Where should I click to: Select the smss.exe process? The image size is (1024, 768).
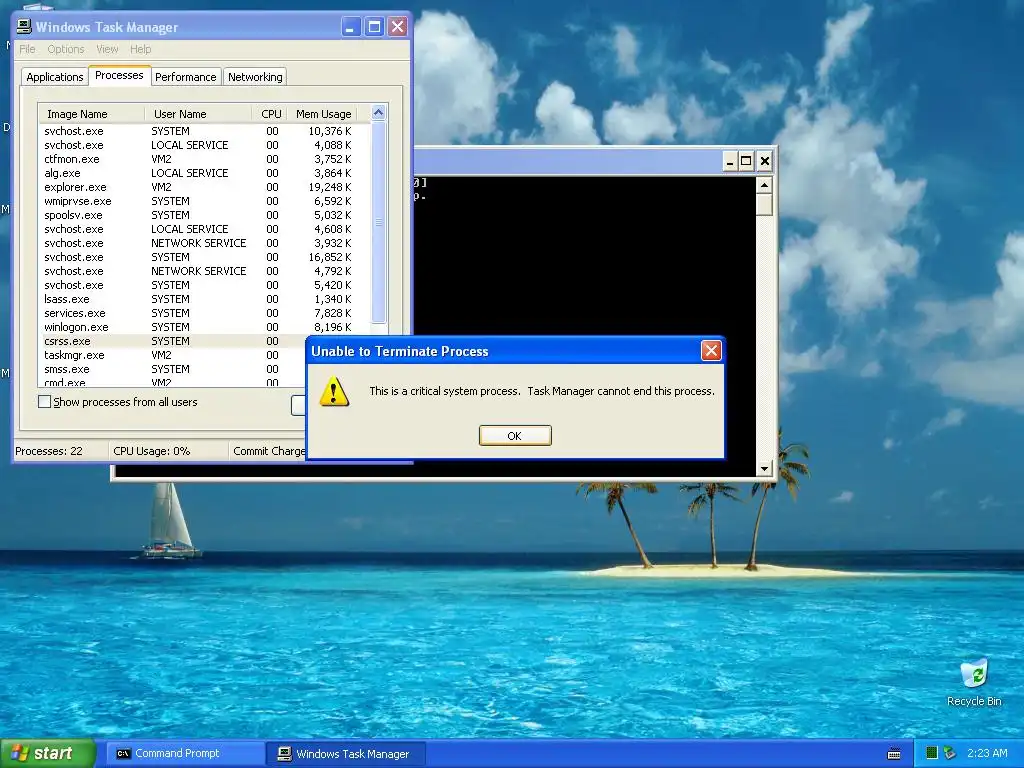(x=172, y=369)
